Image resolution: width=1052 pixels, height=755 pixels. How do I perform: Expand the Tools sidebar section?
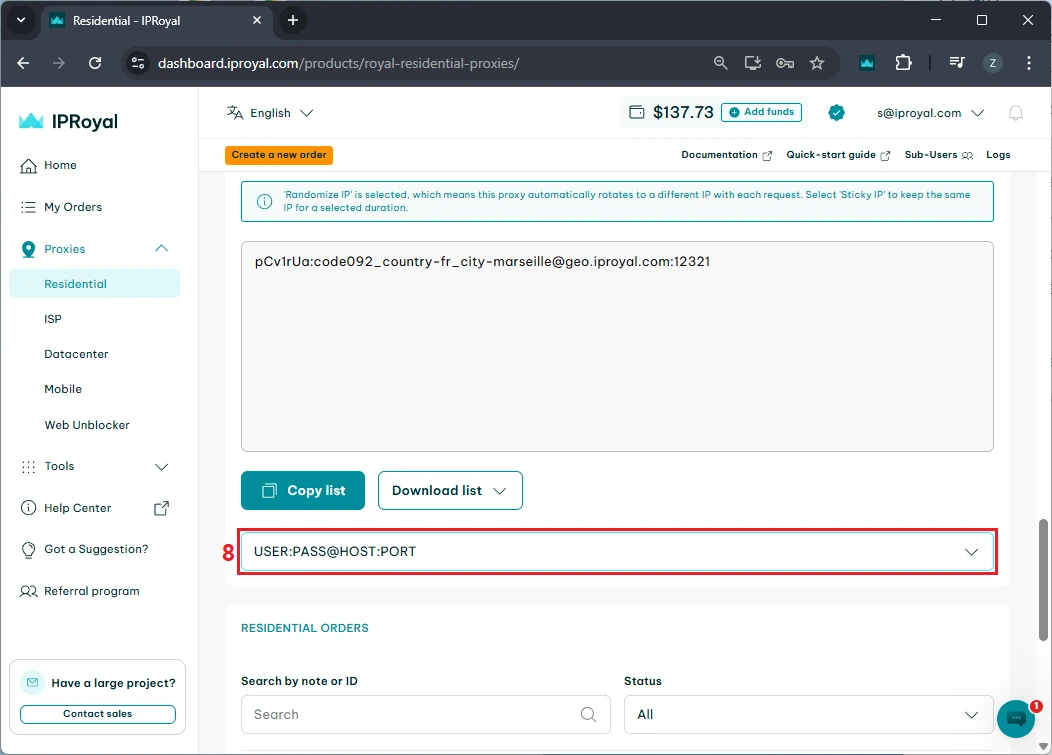[x=161, y=466]
